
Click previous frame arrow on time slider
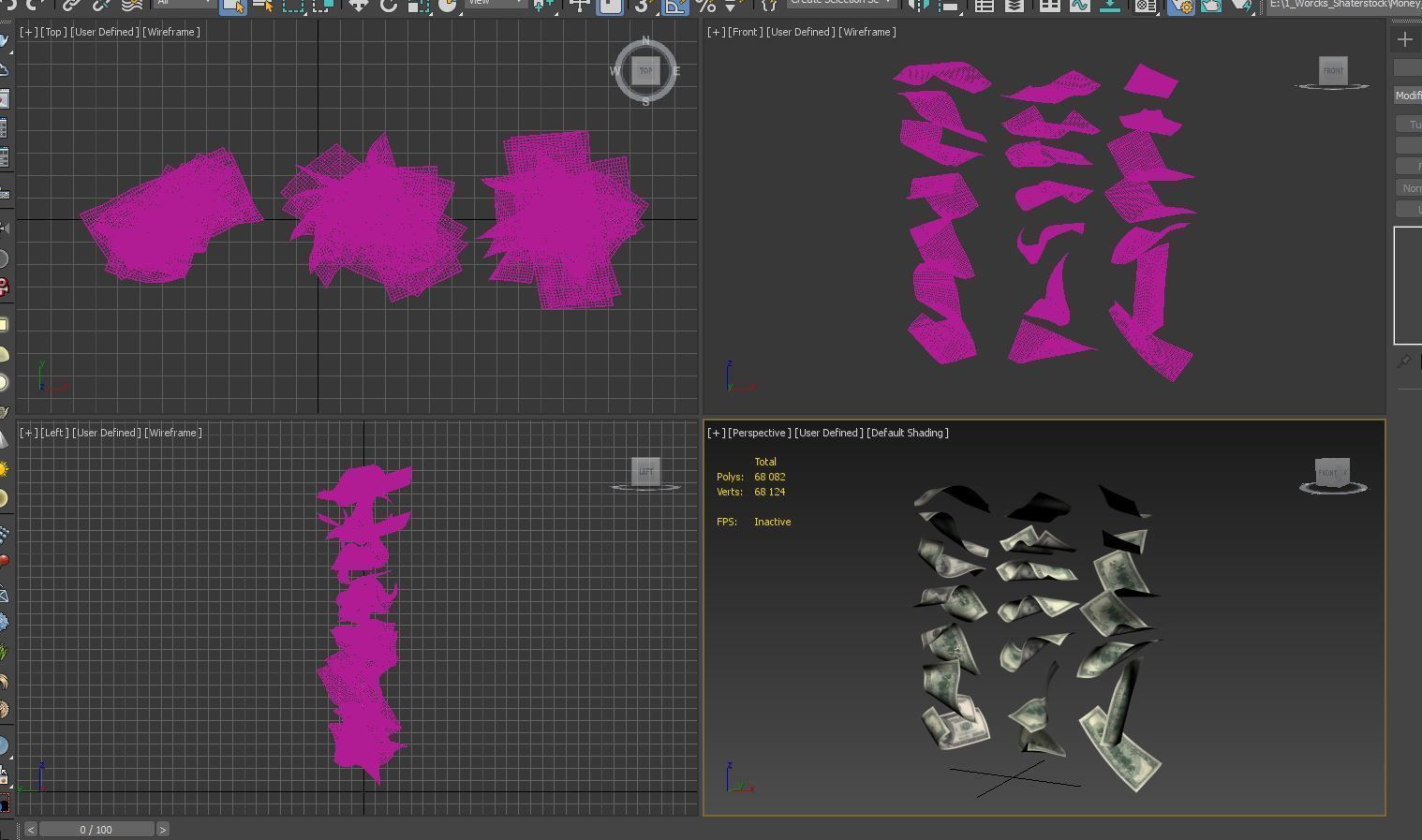[31, 830]
